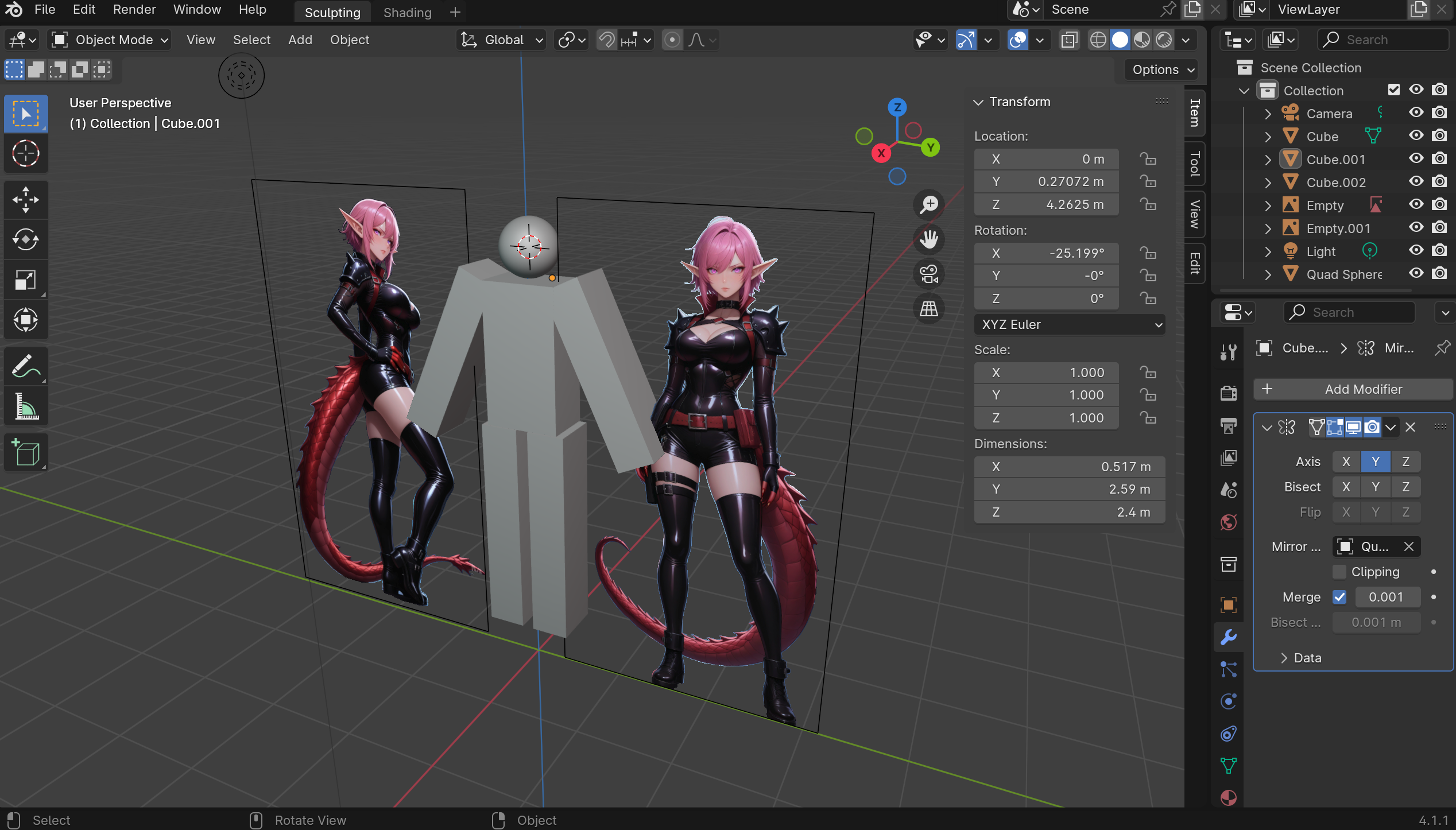Screen dimensions: 1456x830
Task: Click the Merge distance field
Action: (x=1388, y=597)
